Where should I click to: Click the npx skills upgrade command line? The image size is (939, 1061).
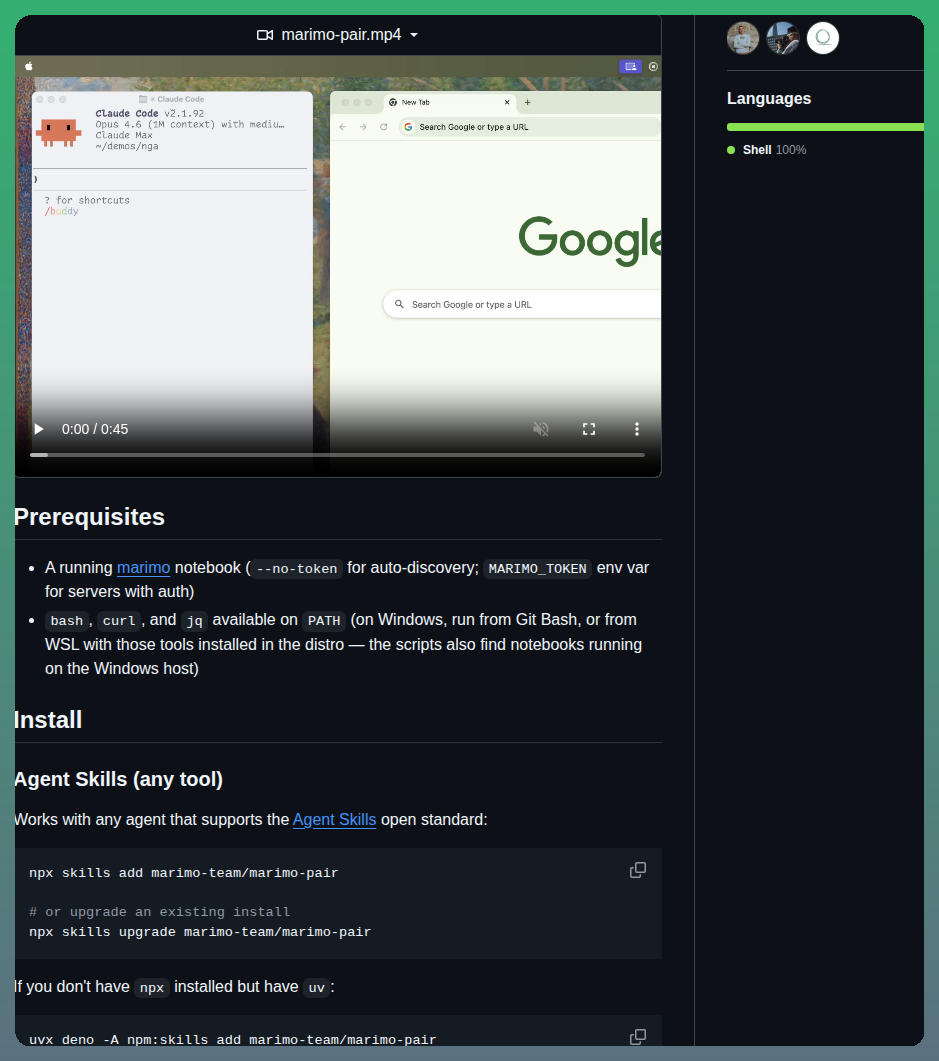200,932
